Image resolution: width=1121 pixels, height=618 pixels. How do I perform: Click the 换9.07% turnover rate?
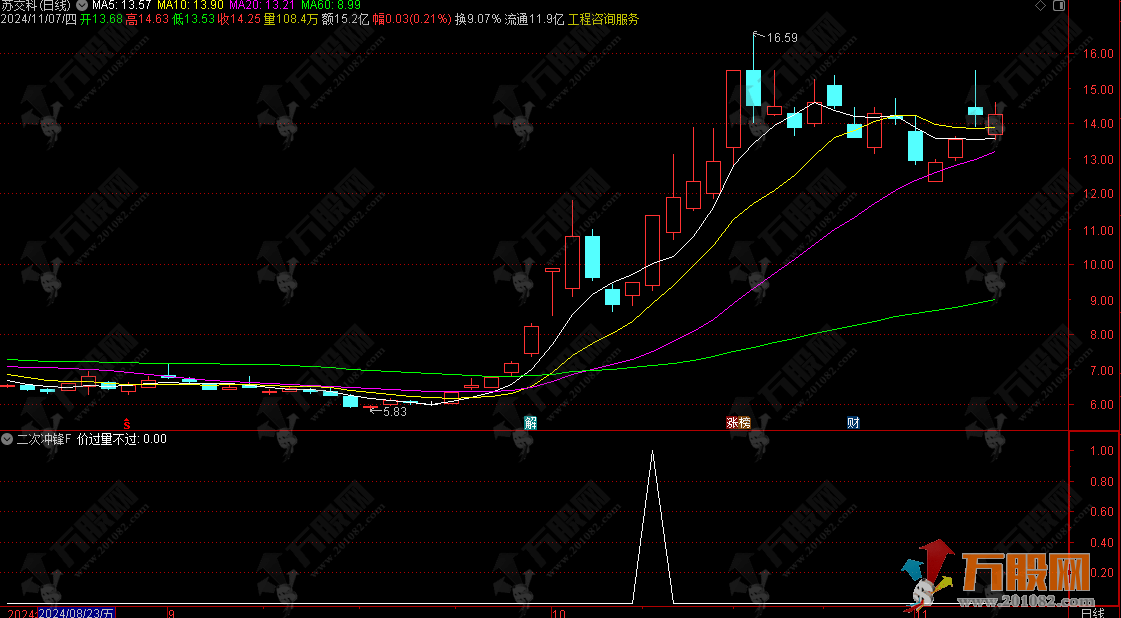click(478, 19)
